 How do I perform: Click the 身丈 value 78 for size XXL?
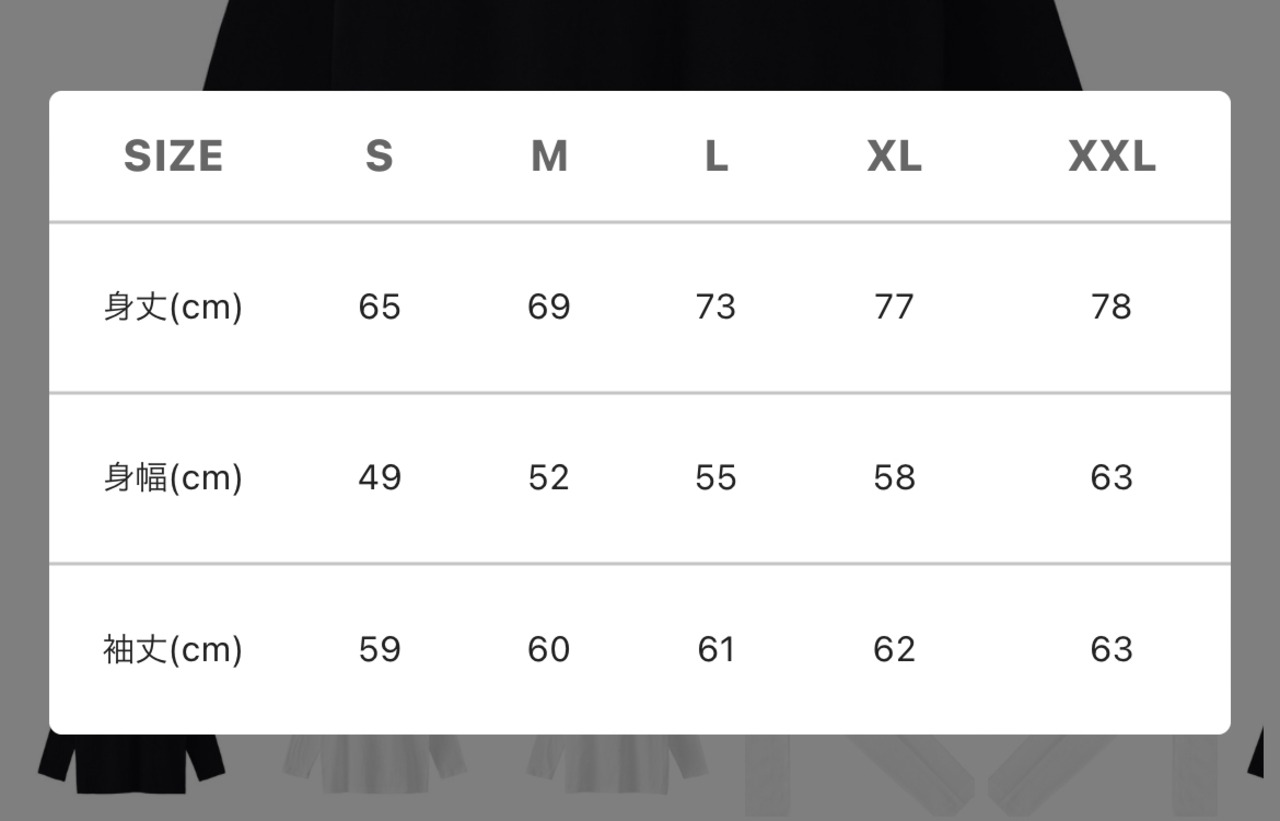tap(1112, 307)
